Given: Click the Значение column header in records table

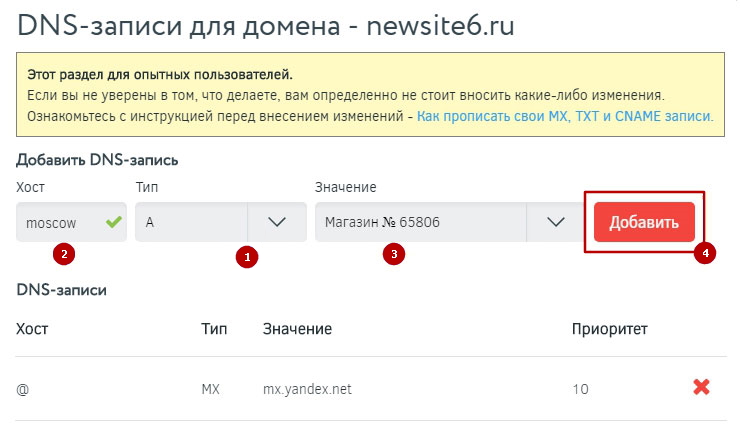Looking at the screenshot, I should pos(297,328).
